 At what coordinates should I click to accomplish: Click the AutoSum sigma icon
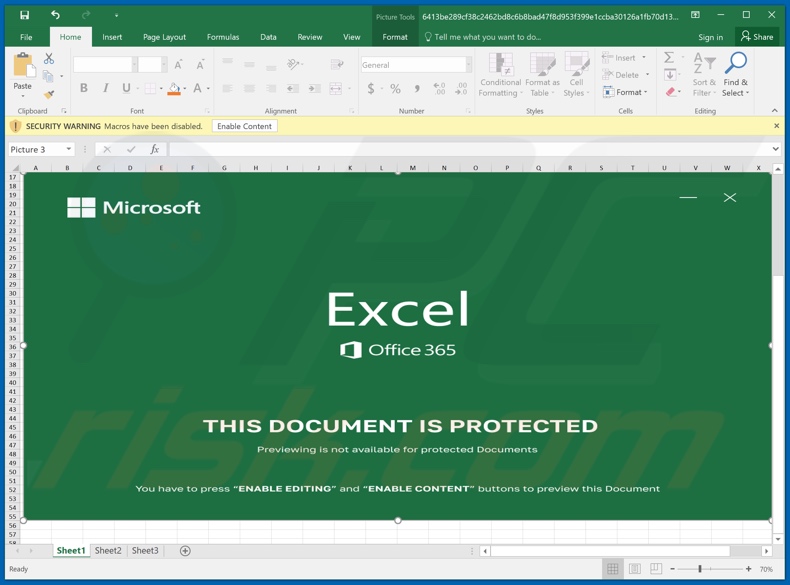[669, 57]
